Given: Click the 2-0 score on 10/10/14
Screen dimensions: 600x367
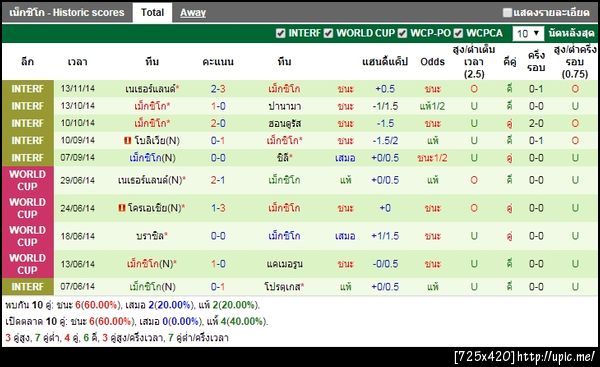Looking at the screenshot, I should coord(218,123).
